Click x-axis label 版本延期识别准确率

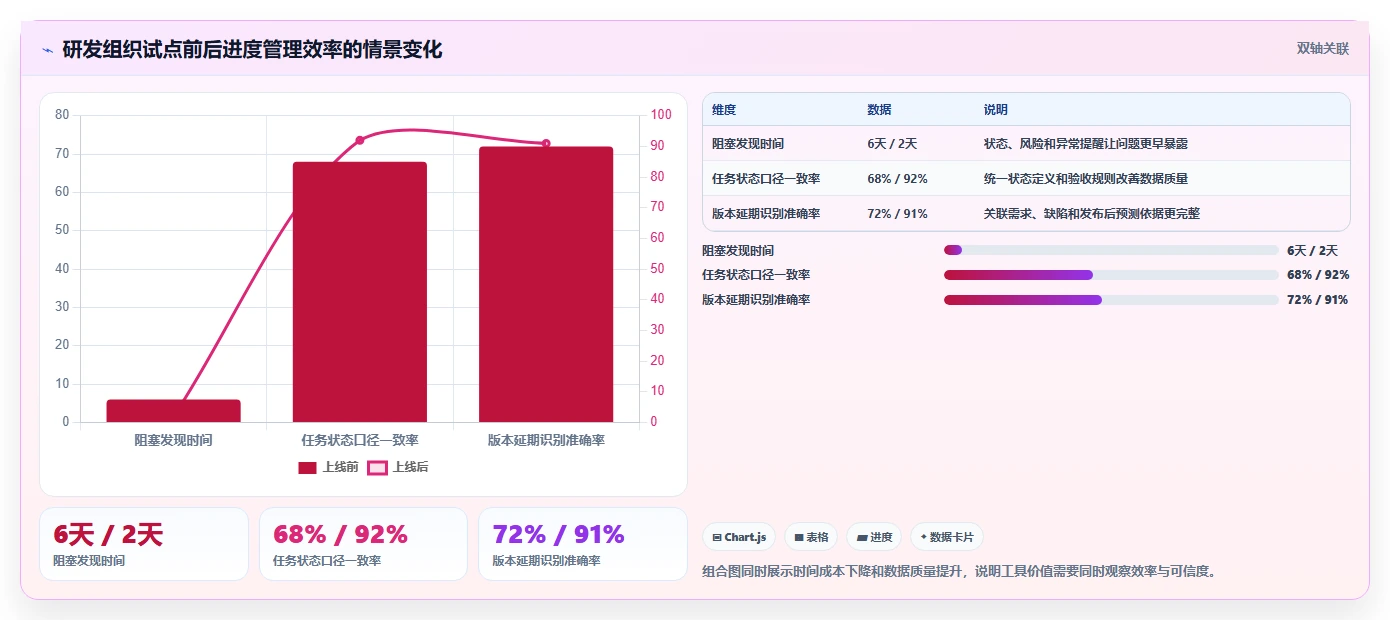(x=546, y=440)
